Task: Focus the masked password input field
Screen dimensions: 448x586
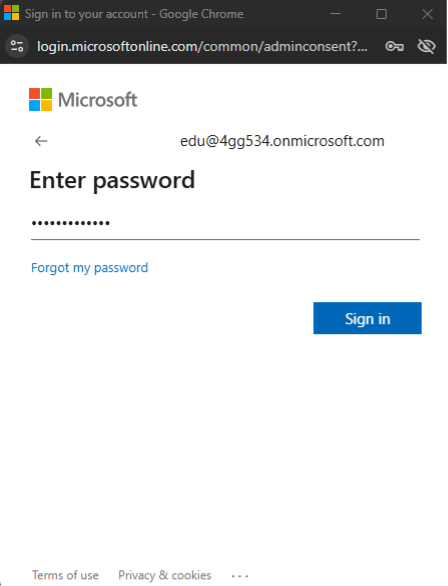Action: click(225, 223)
